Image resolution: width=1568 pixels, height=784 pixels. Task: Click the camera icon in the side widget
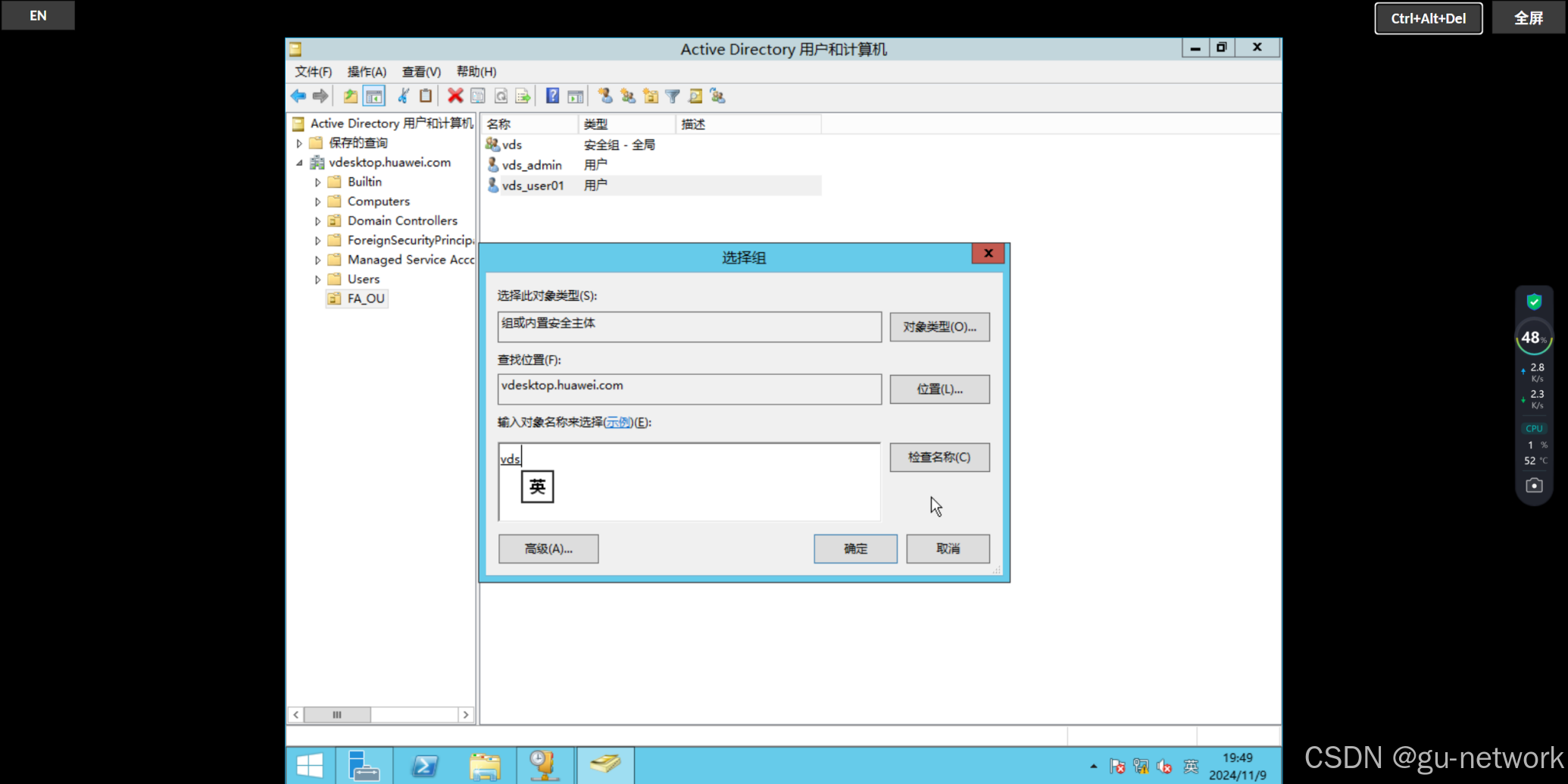coord(1534,486)
